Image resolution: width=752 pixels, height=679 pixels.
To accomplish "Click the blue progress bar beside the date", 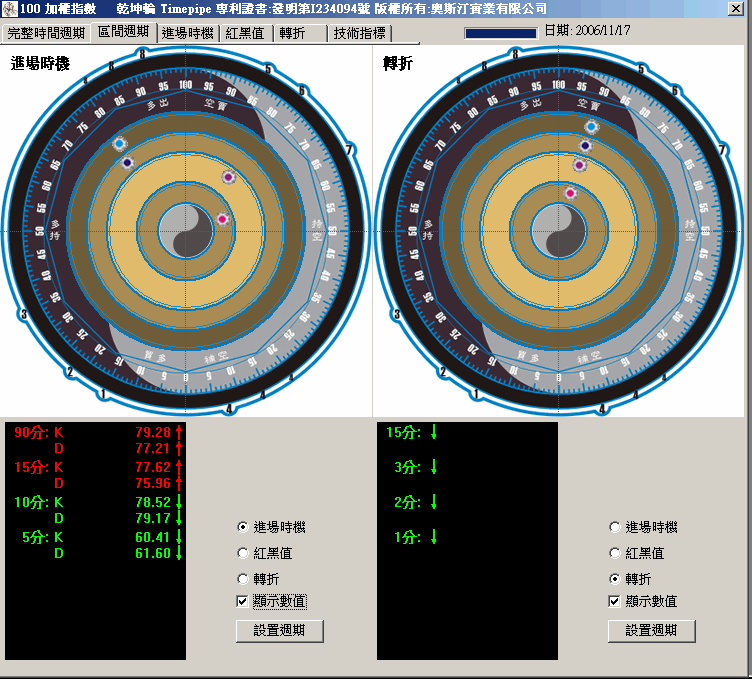I will click(501, 32).
